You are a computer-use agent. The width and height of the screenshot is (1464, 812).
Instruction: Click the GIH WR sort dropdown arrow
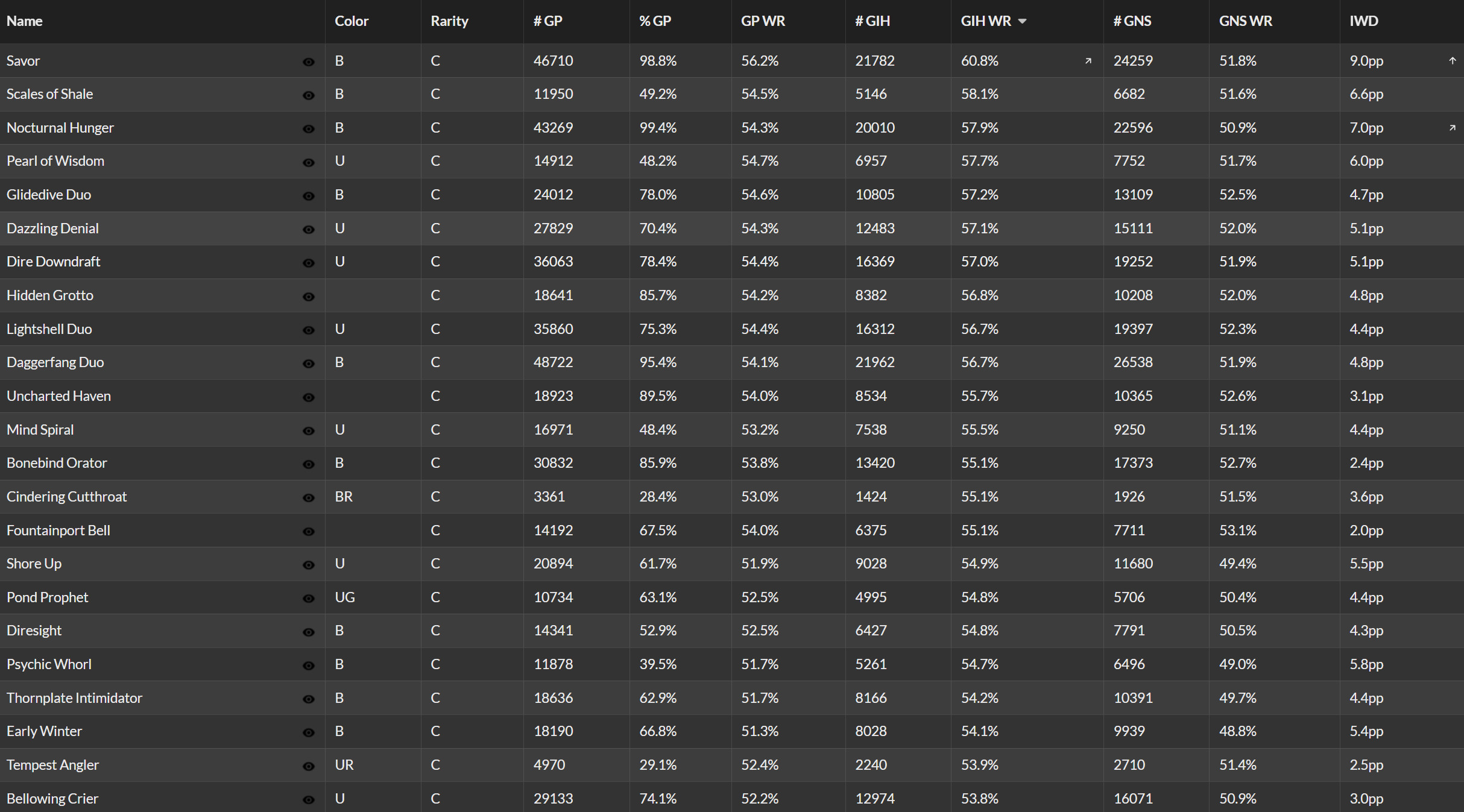[1022, 21]
